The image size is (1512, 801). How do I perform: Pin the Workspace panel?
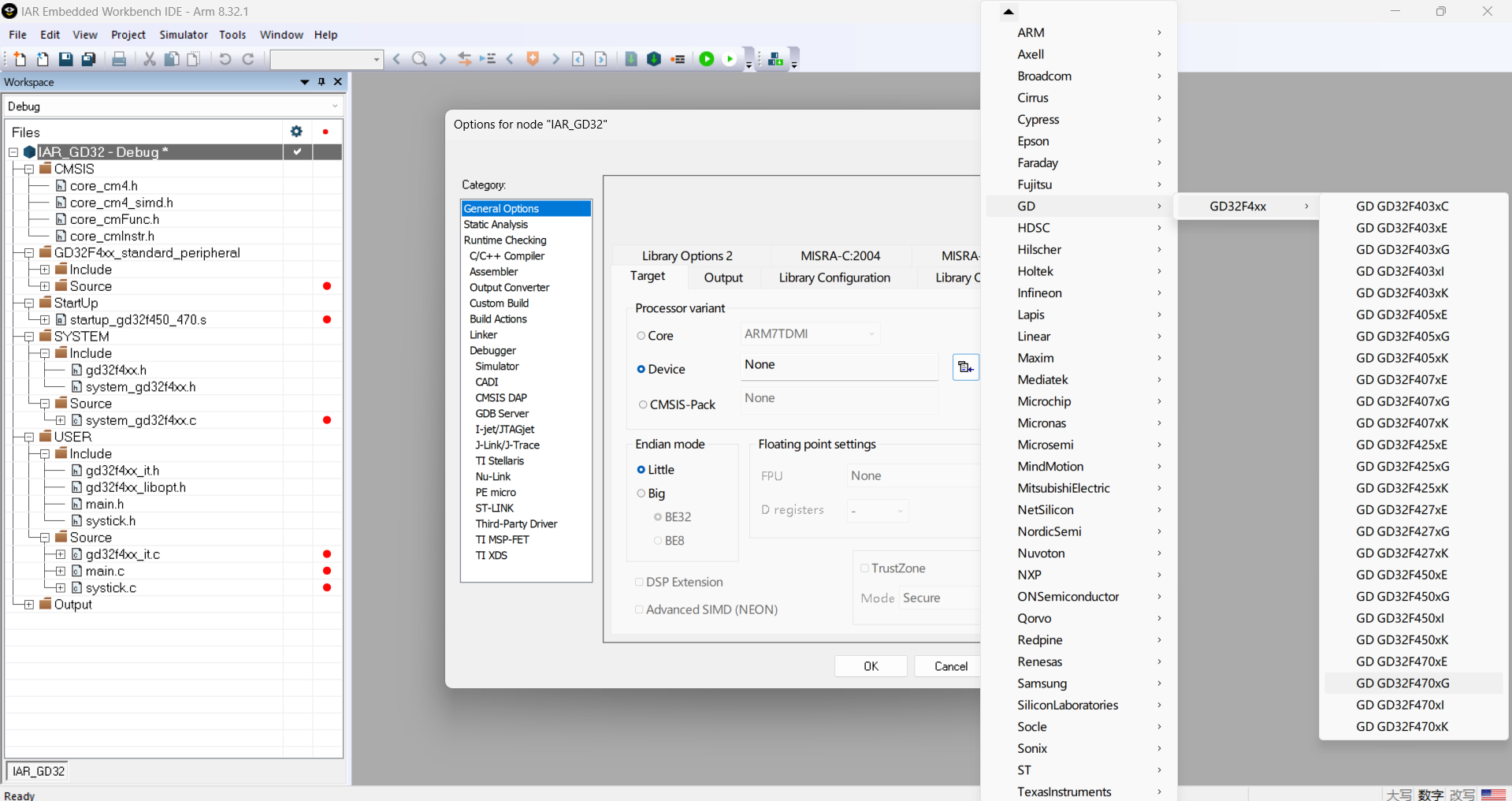coord(321,82)
